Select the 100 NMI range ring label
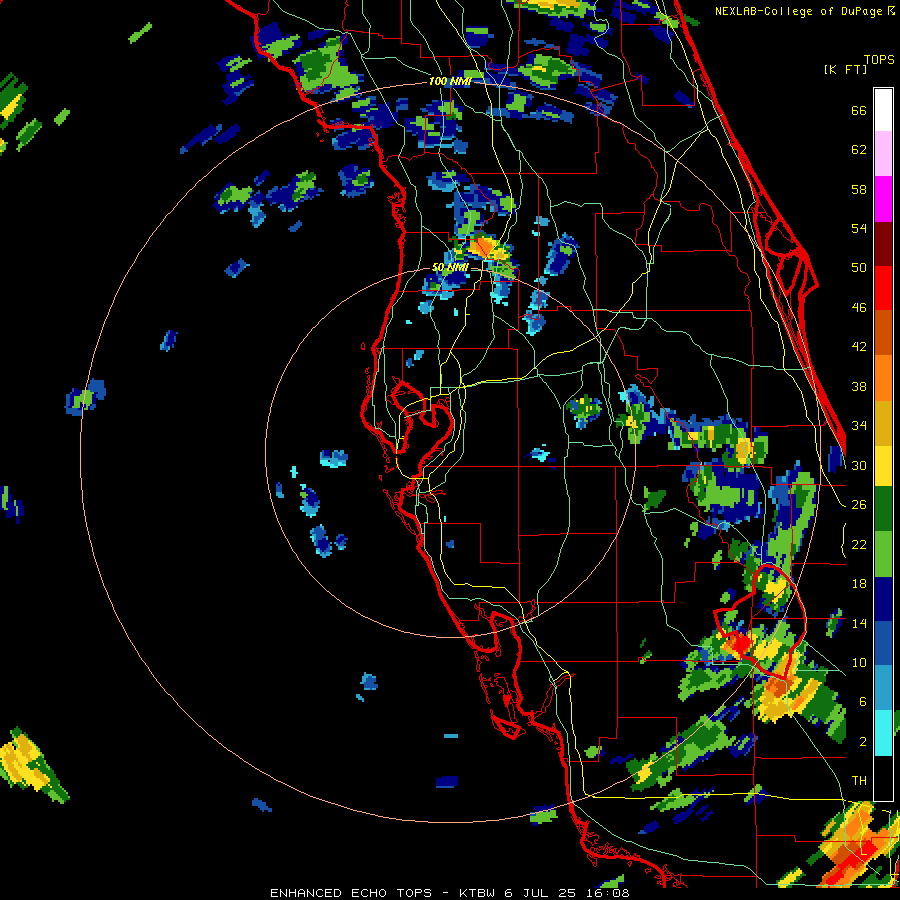Viewport: 900px width, 900px height. [x=450, y=82]
